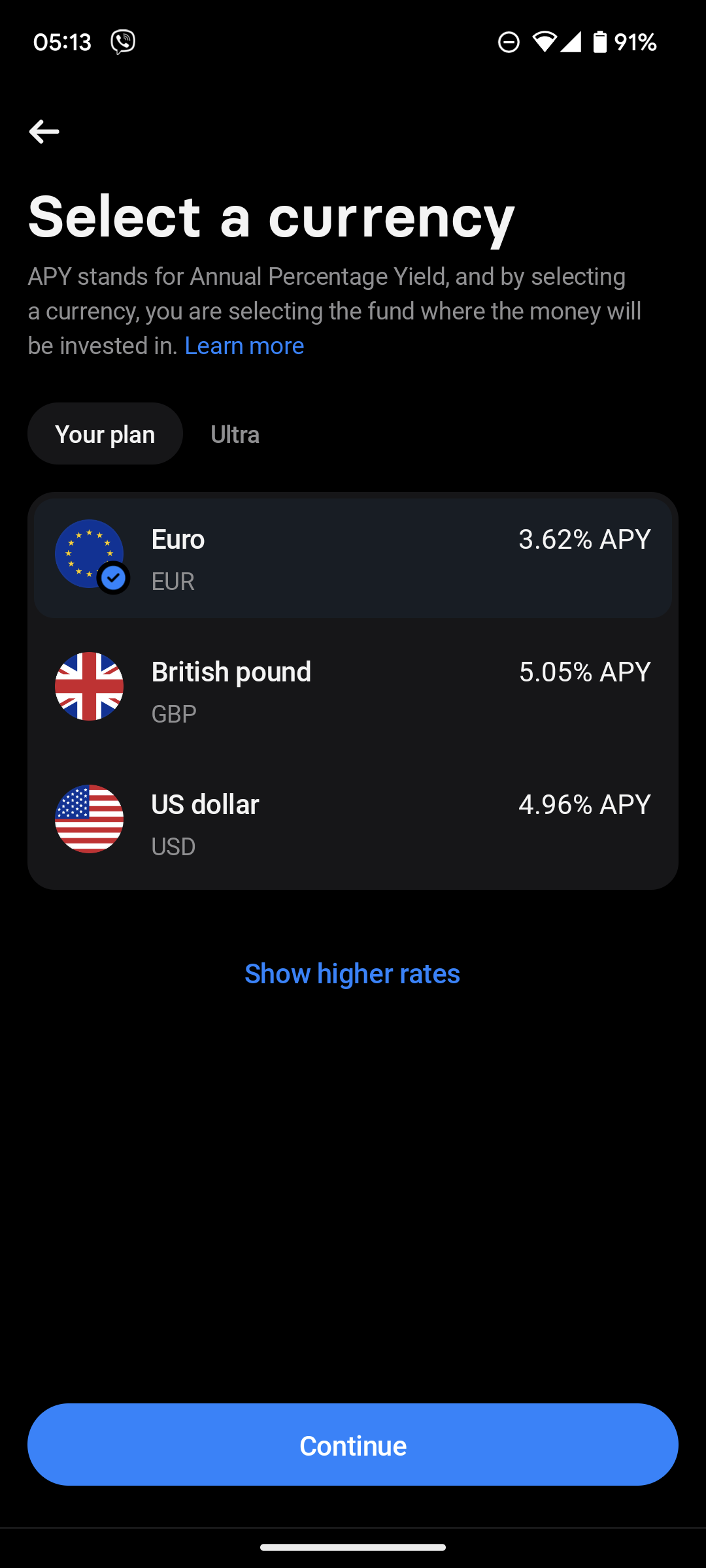Tap the blue checkmark on Euro
The width and height of the screenshot is (706, 1568).
tap(114, 578)
